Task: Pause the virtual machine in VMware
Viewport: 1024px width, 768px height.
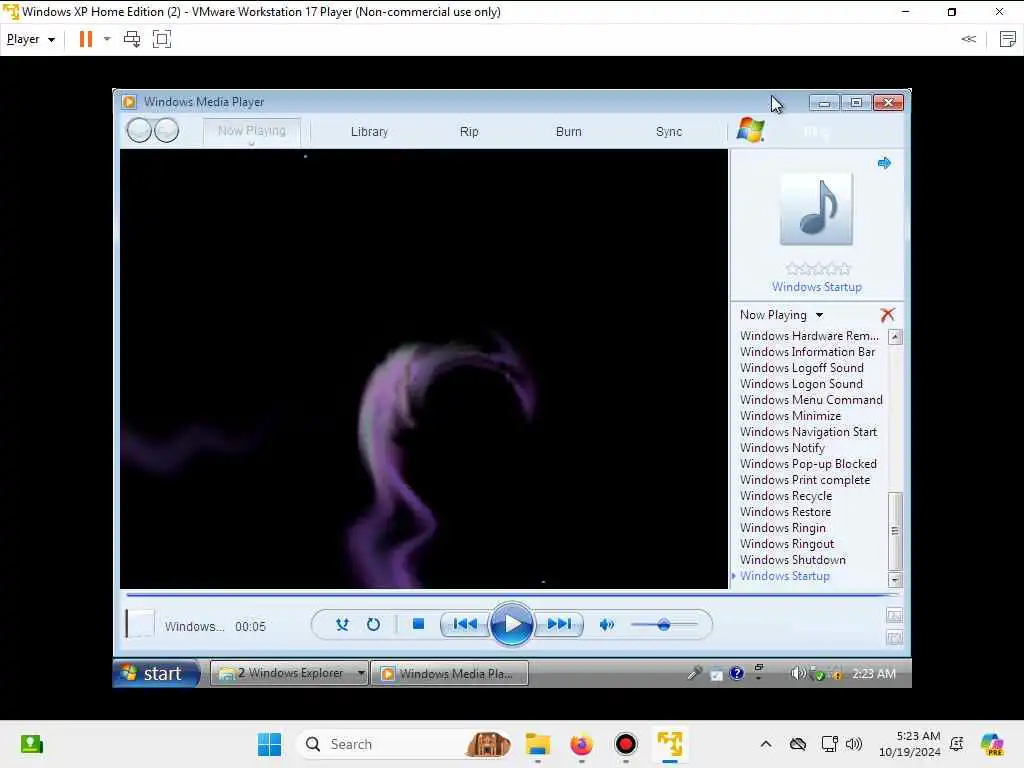Action: pyautogui.click(x=86, y=39)
